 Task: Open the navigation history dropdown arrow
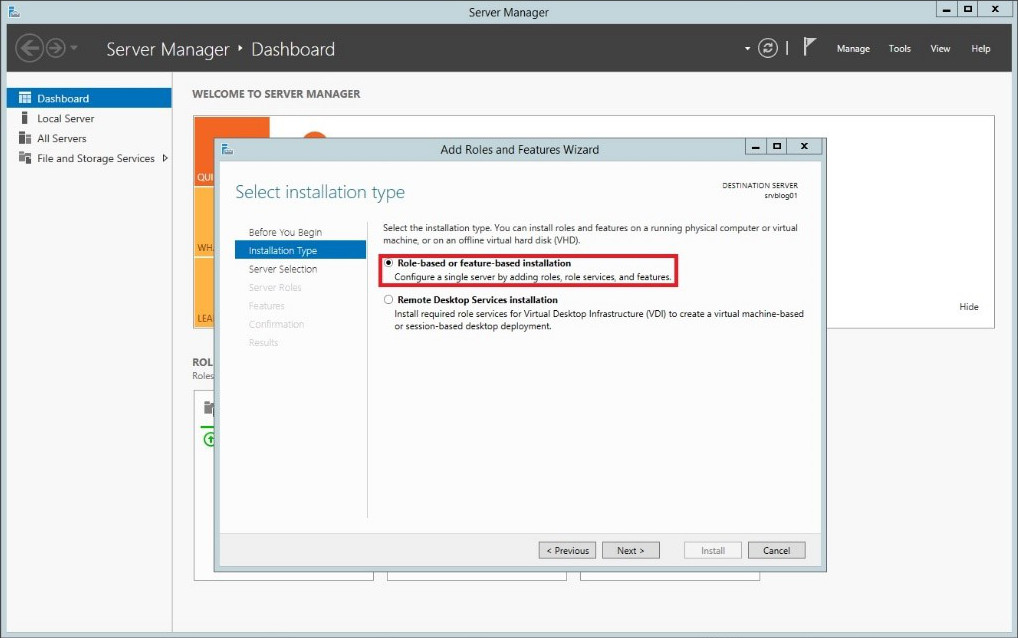point(73,47)
